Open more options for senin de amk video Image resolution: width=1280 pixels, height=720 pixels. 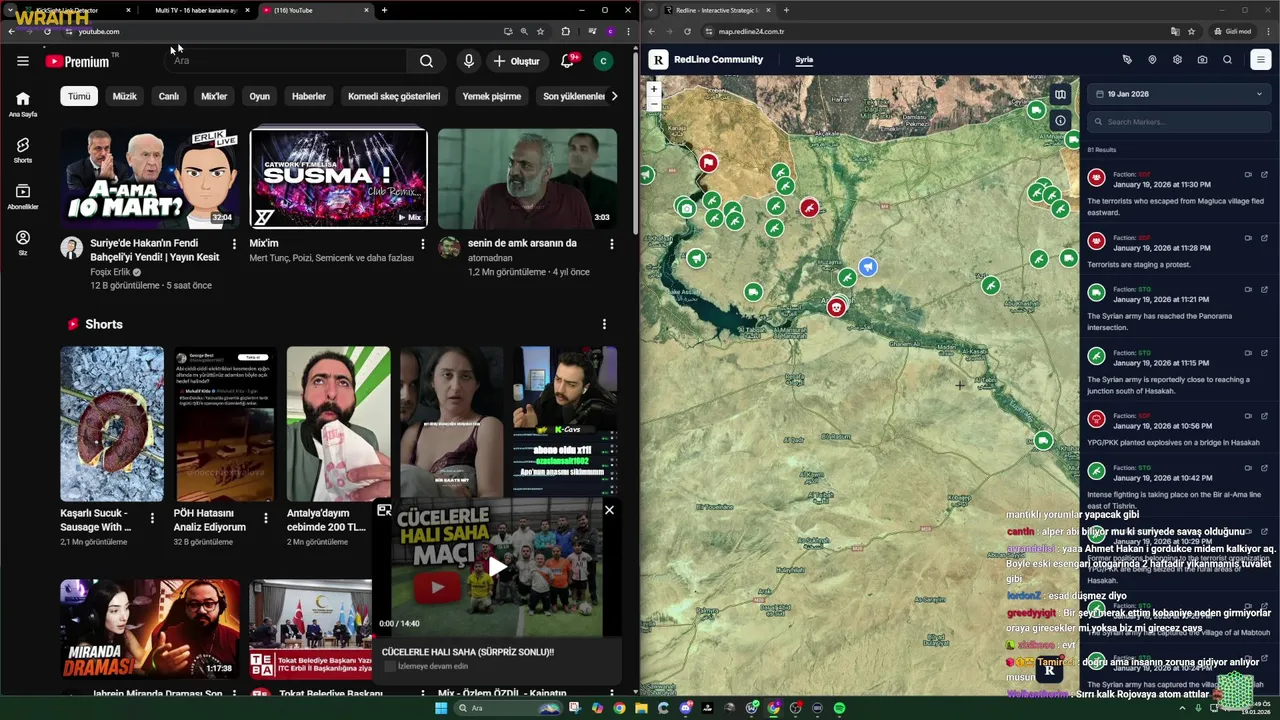[x=611, y=244]
